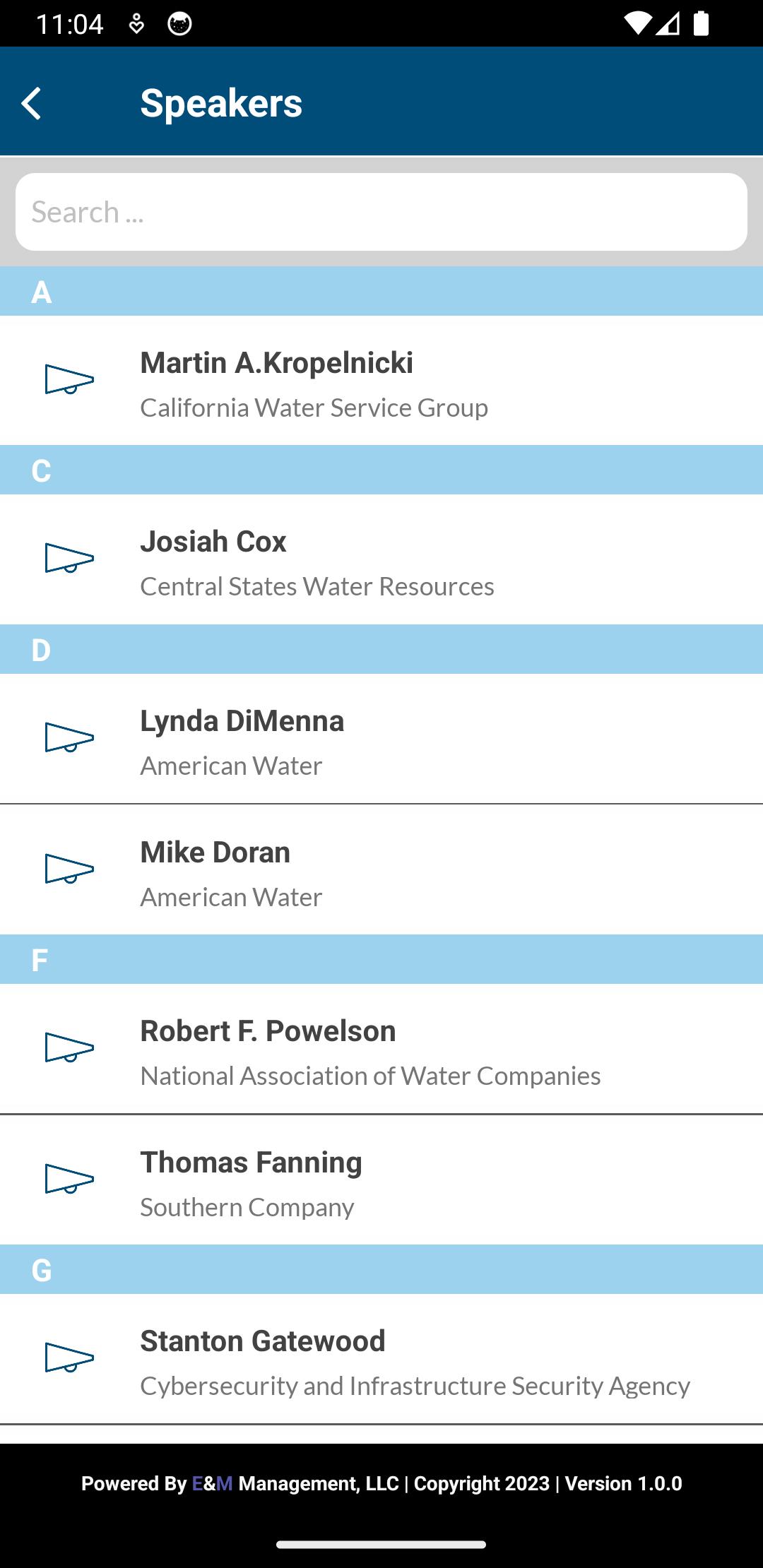Click the megaphone icon beside Josiah Cox
The image size is (763, 1568).
[69, 558]
